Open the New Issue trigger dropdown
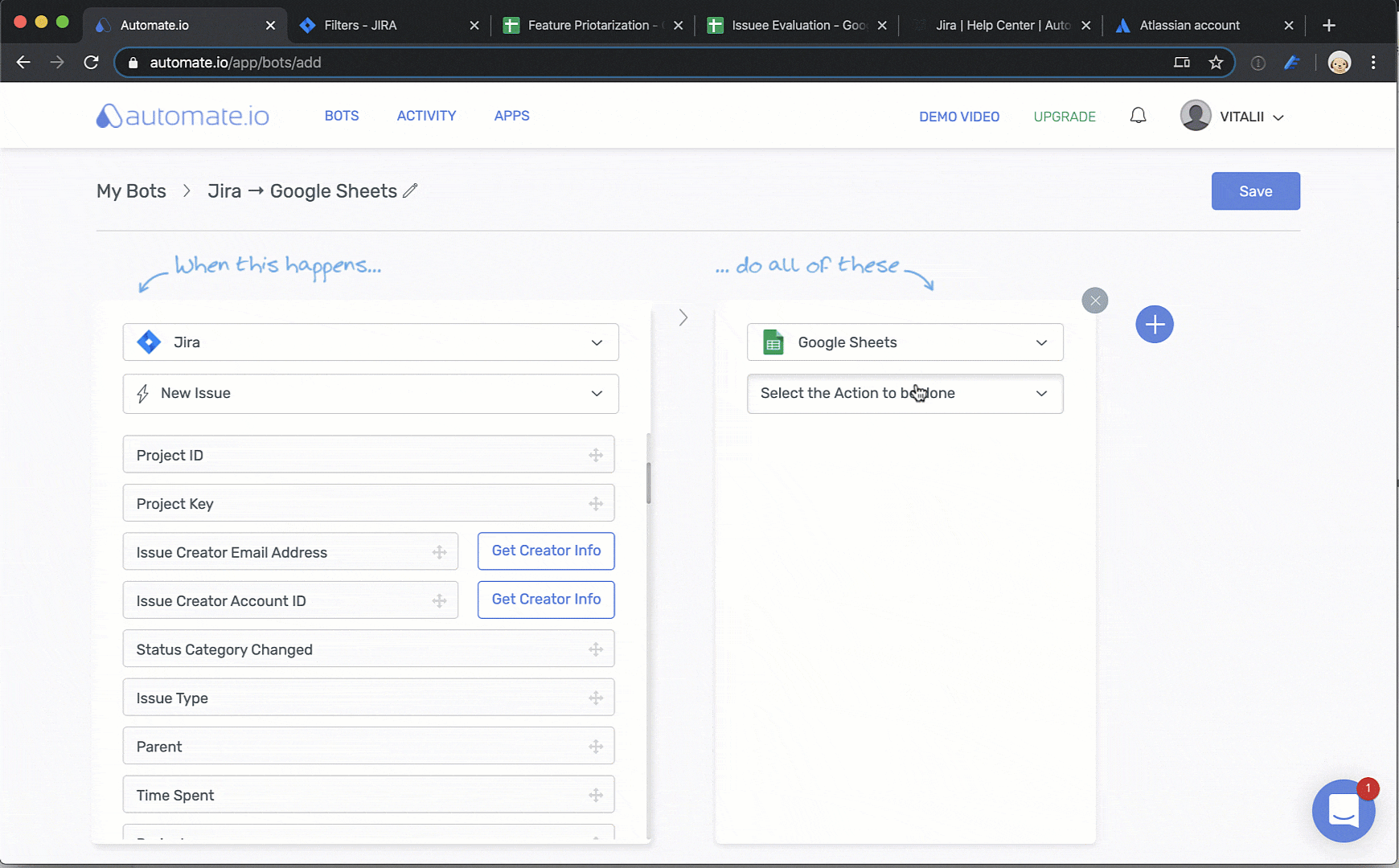1399x868 pixels. click(371, 394)
